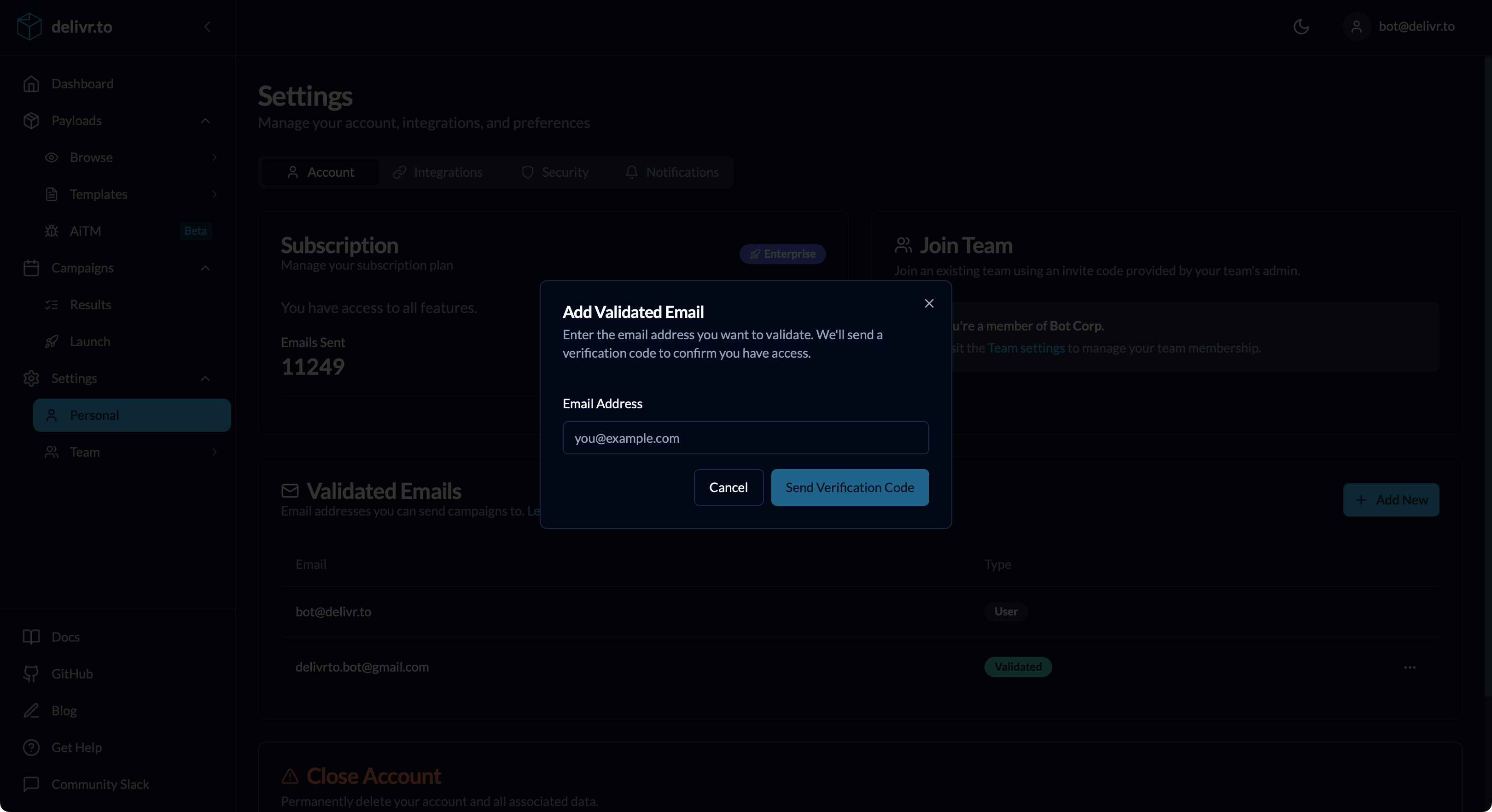Open Campaigns in the sidebar
Screen dimensions: 1492x812
82,267
